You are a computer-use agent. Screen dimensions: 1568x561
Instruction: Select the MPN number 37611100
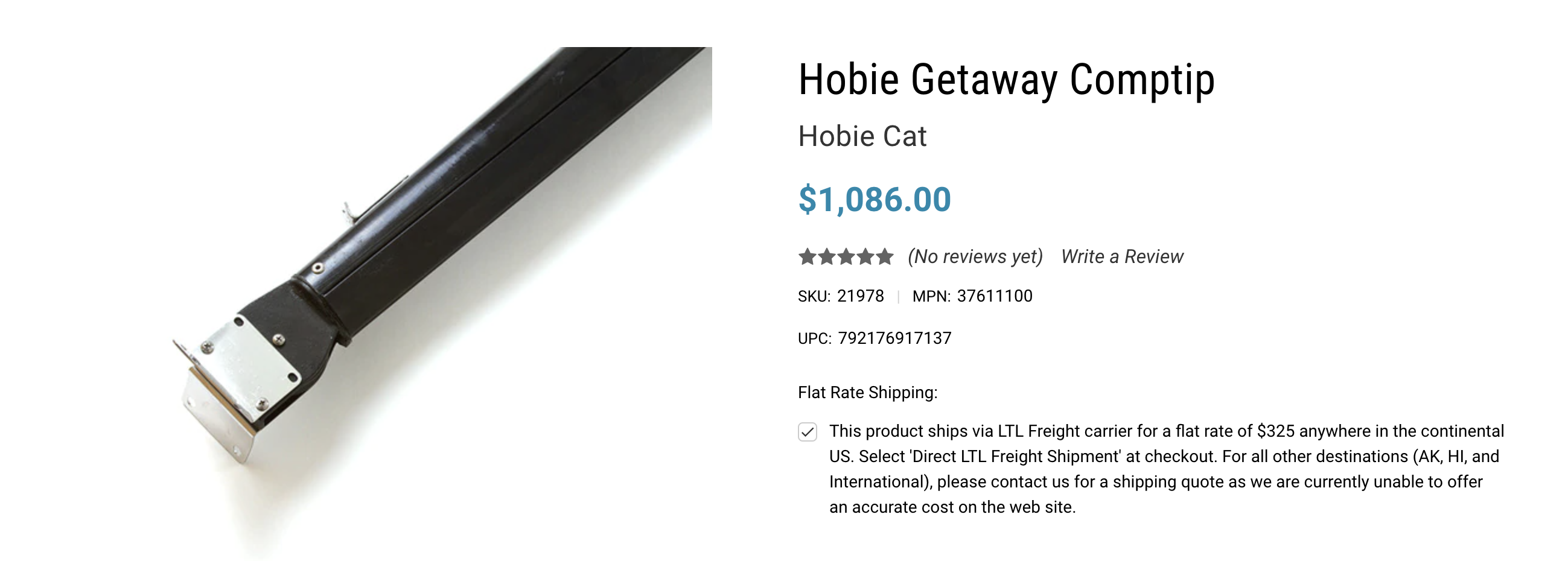coord(995,296)
